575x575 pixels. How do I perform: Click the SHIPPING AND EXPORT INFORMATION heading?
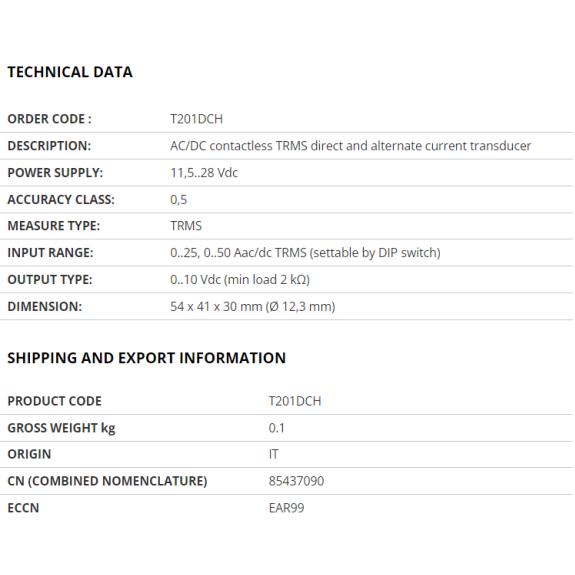147,358
